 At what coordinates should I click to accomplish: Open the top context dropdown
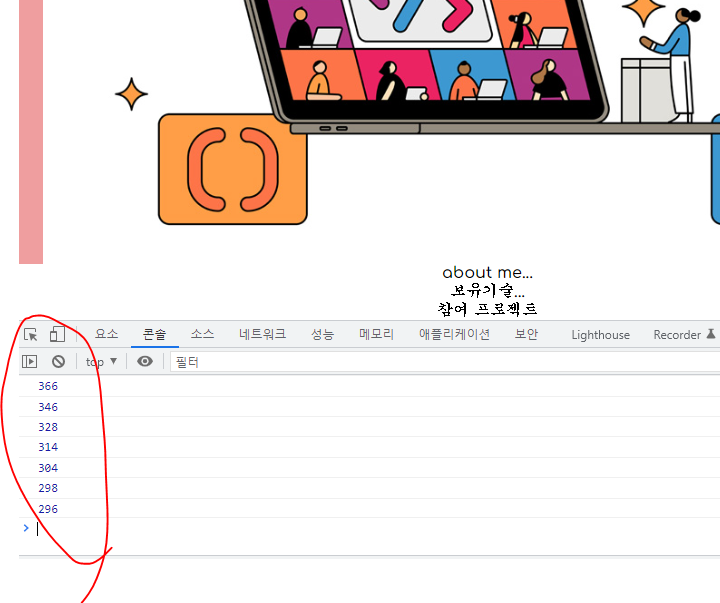(101, 362)
